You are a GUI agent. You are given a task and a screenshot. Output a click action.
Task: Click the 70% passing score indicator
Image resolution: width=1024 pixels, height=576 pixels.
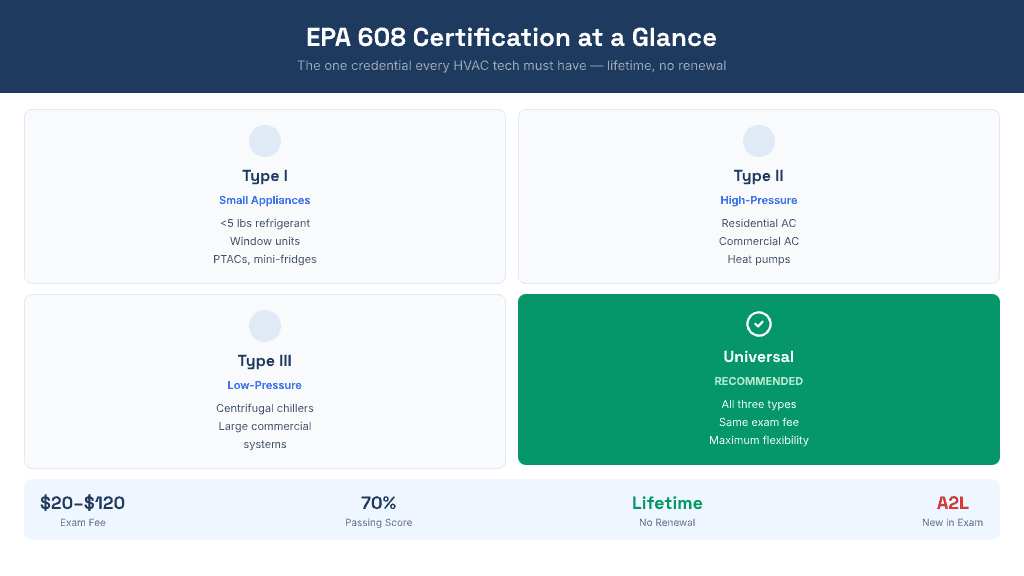coord(378,503)
